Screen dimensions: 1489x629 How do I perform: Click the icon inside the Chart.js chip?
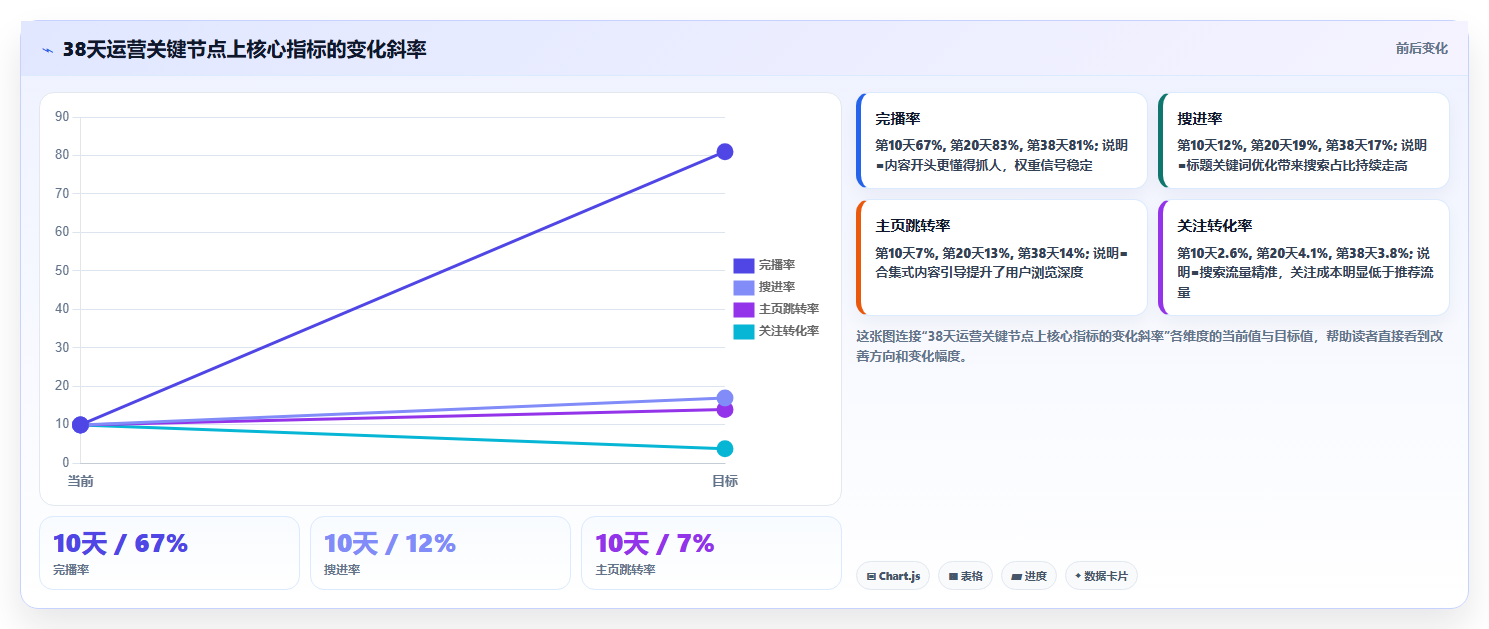click(871, 577)
